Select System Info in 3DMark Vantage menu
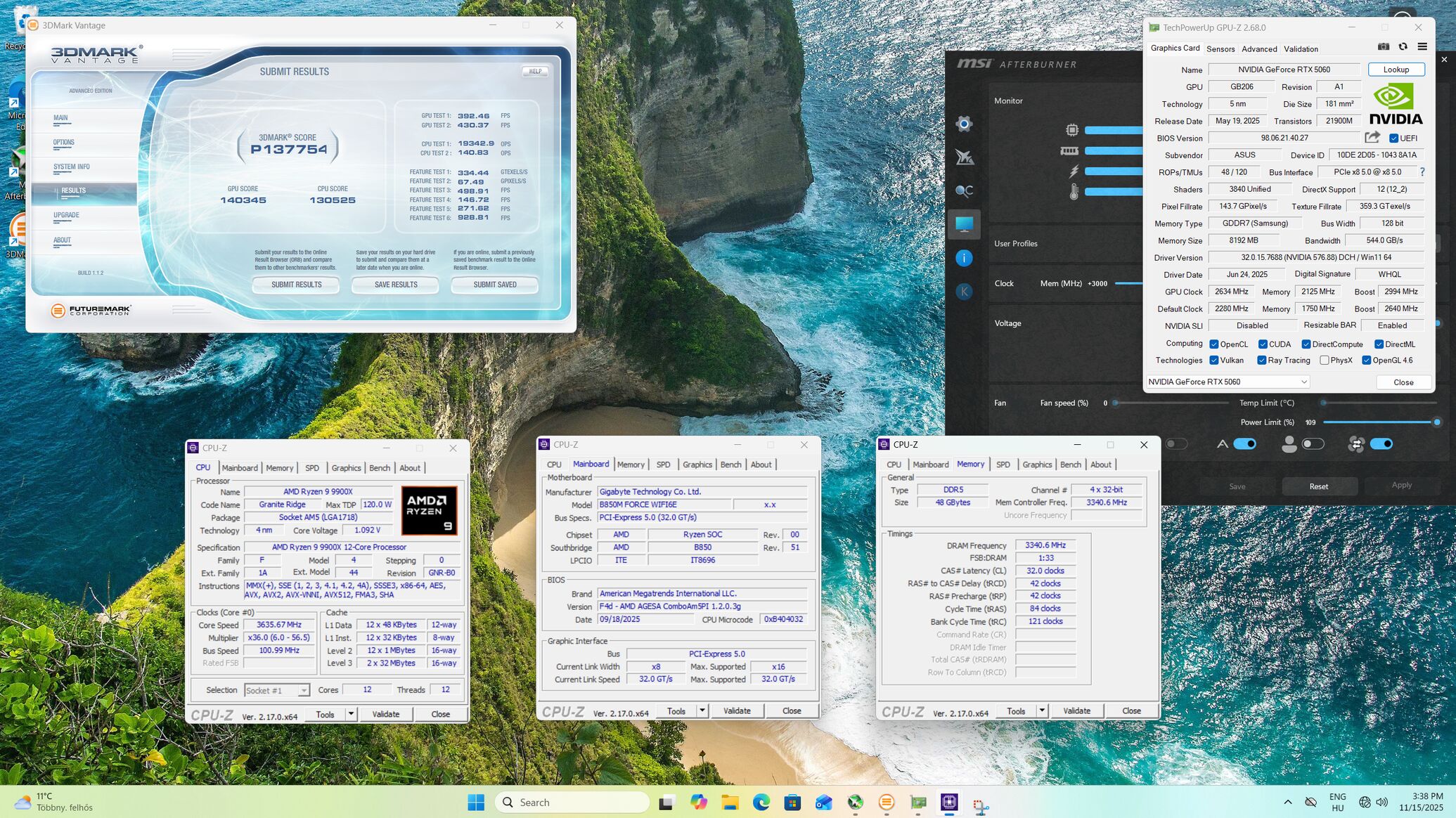Screen dimensions: 1456x818 [72, 167]
